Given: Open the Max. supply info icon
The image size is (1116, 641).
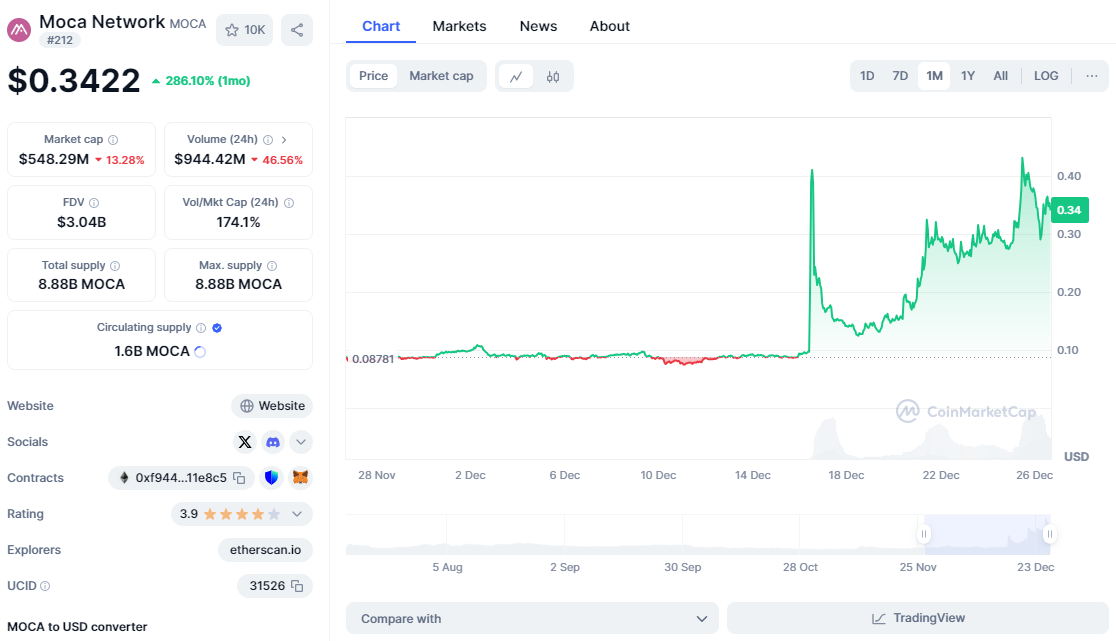Looking at the screenshot, I should click(272, 265).
